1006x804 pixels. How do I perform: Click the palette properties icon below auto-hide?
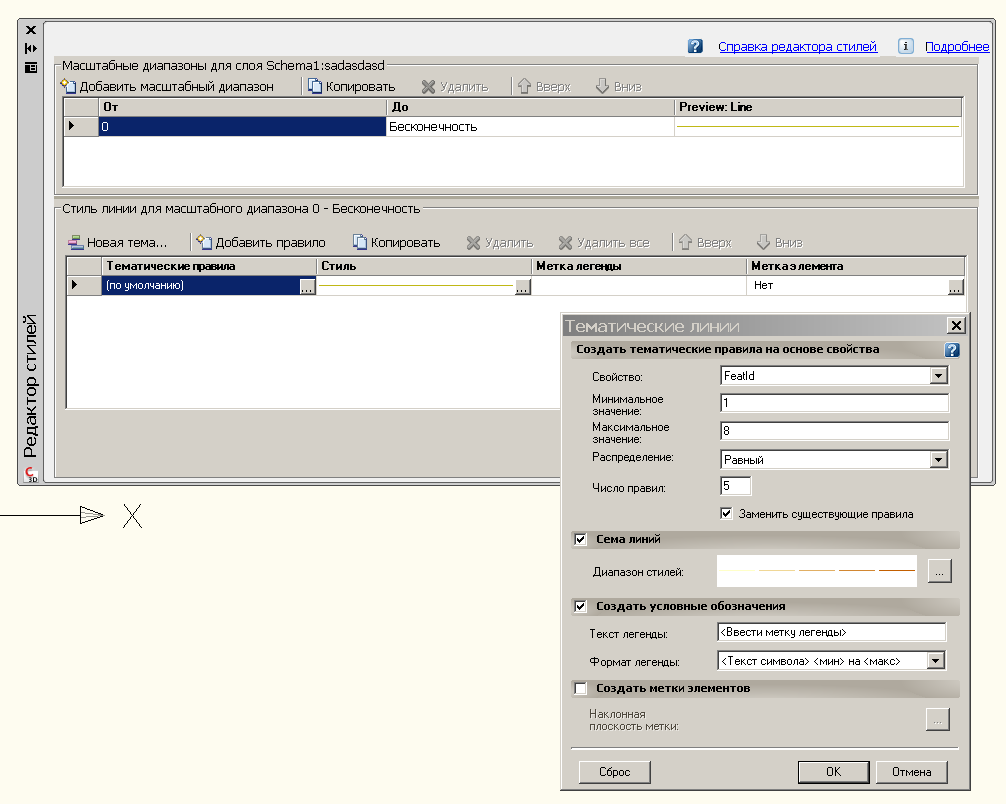coord(31,67)
